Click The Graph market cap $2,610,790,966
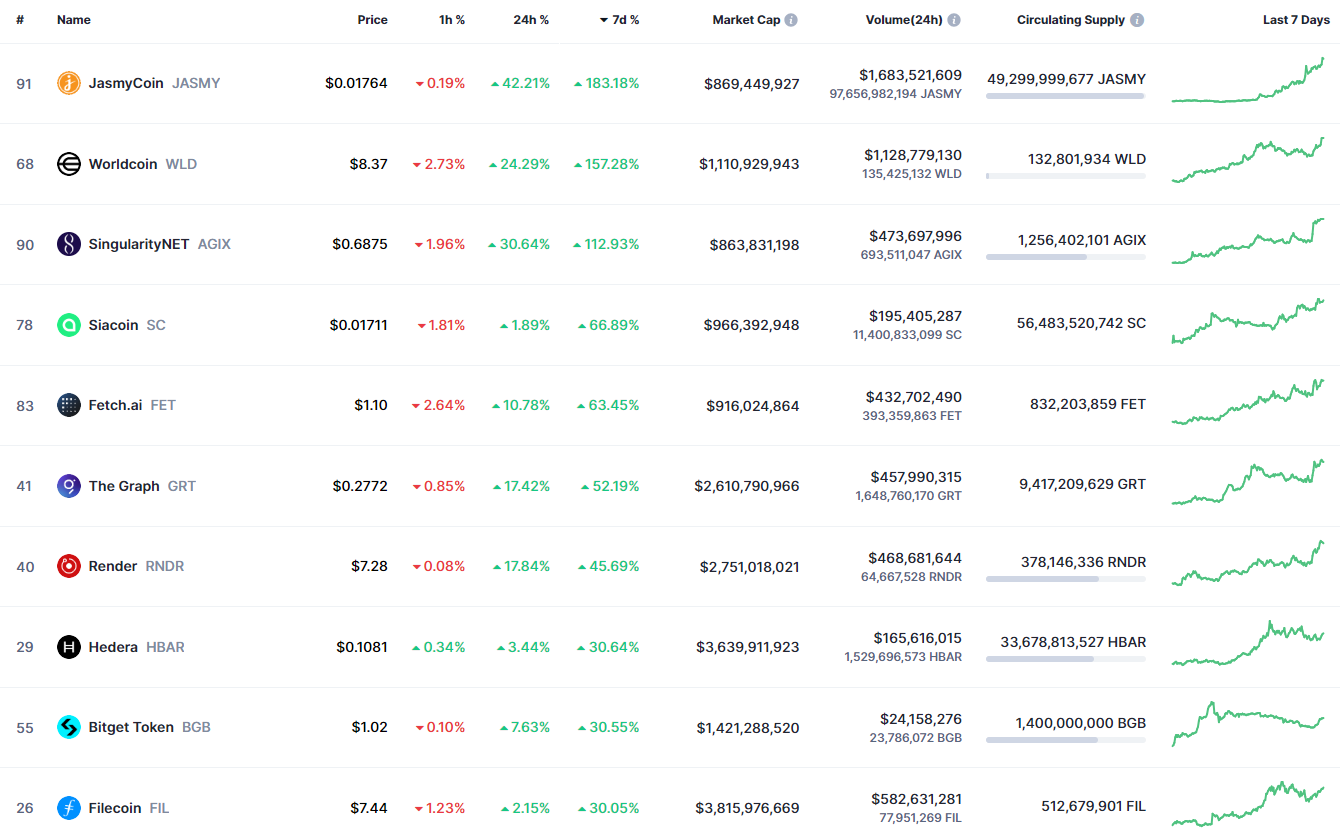The width and height of the screenshot is (1340, 840). click(747, 486)
